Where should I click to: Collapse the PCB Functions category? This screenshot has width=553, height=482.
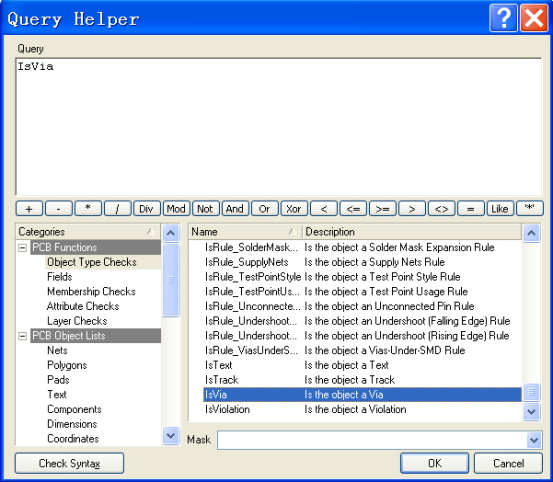click(22, 248)
